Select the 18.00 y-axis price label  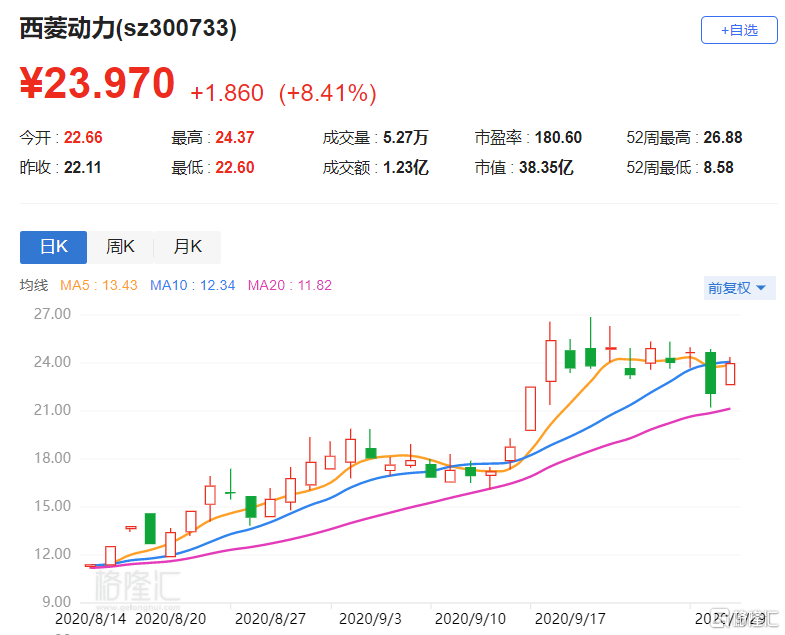tap(53, 458)
